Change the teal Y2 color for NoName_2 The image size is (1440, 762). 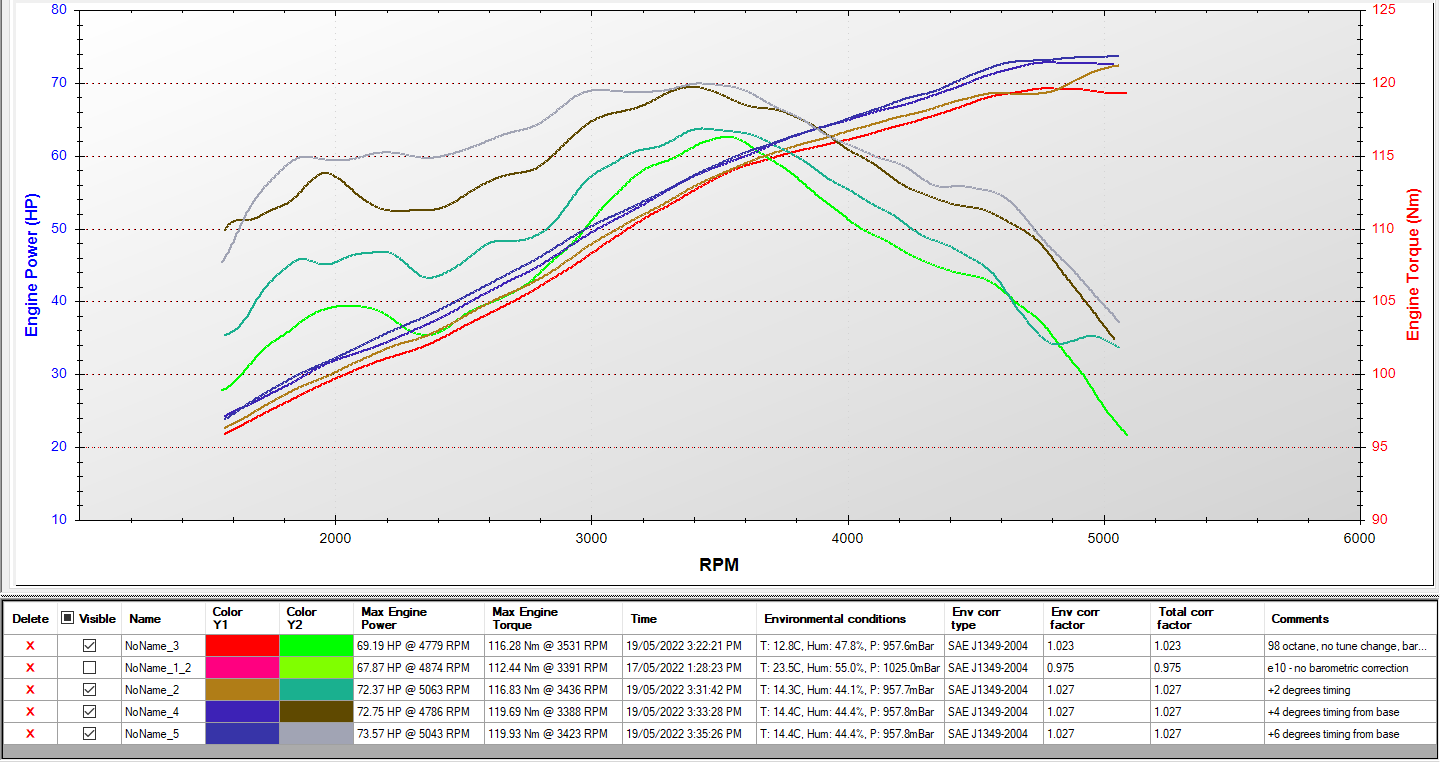click(x=317, y=690)
